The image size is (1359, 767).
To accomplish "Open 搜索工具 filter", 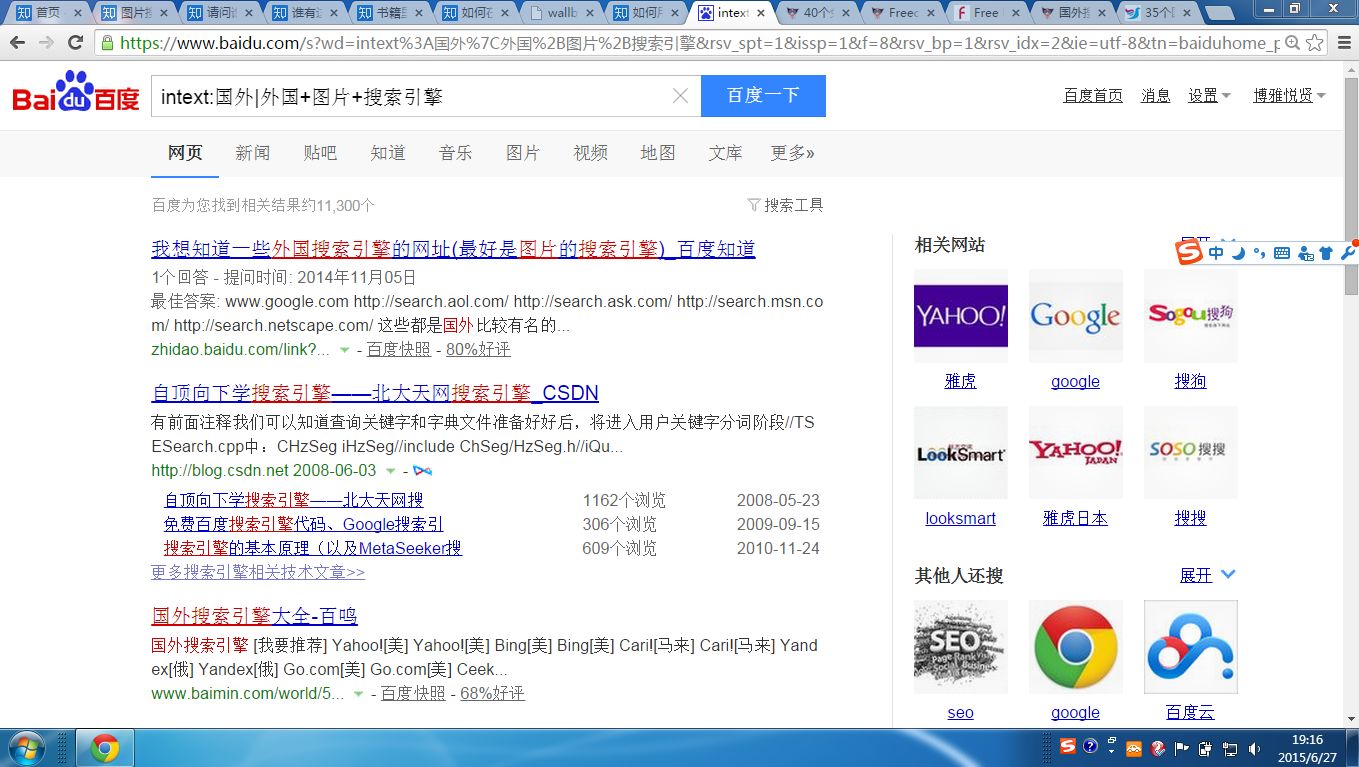I will pos(786,205).
